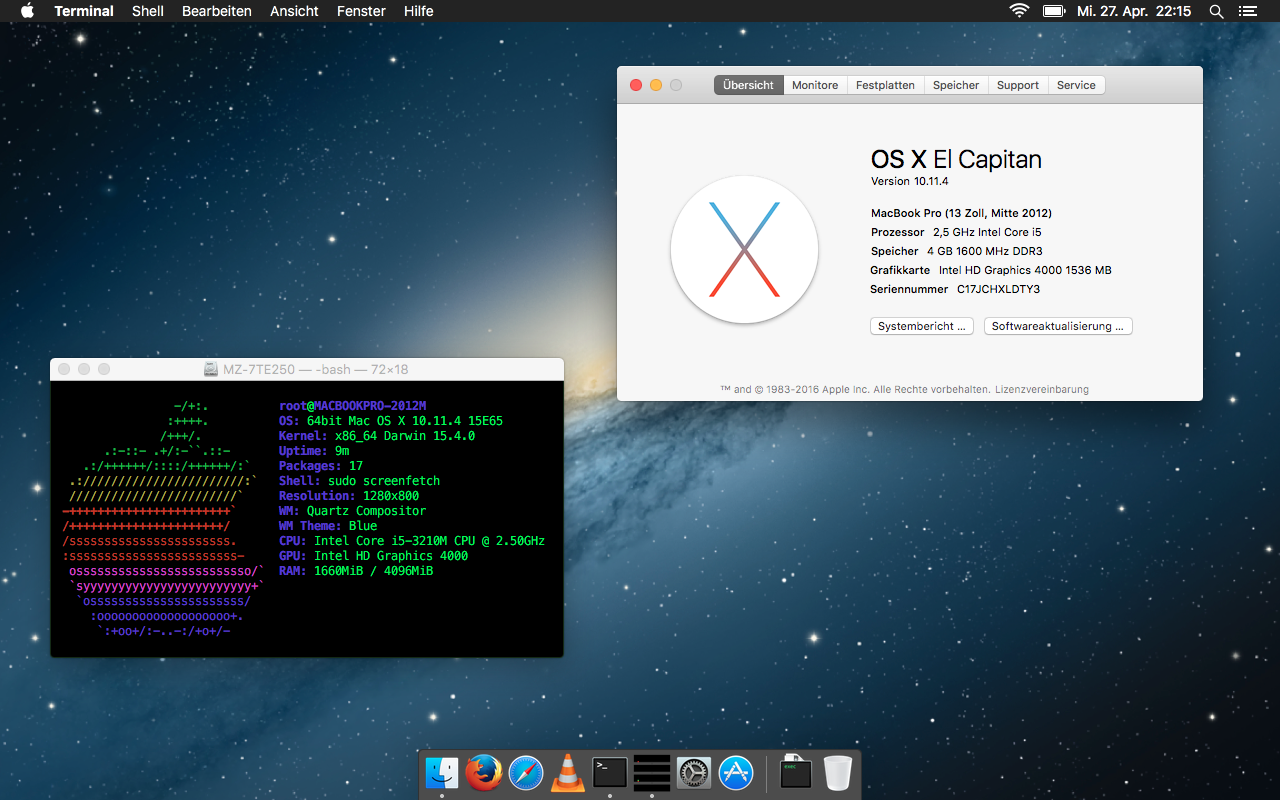Click the Prozessor 2,5 GHz line
The width and height of the screenshot is (1280, 800).
click(956, 232)
